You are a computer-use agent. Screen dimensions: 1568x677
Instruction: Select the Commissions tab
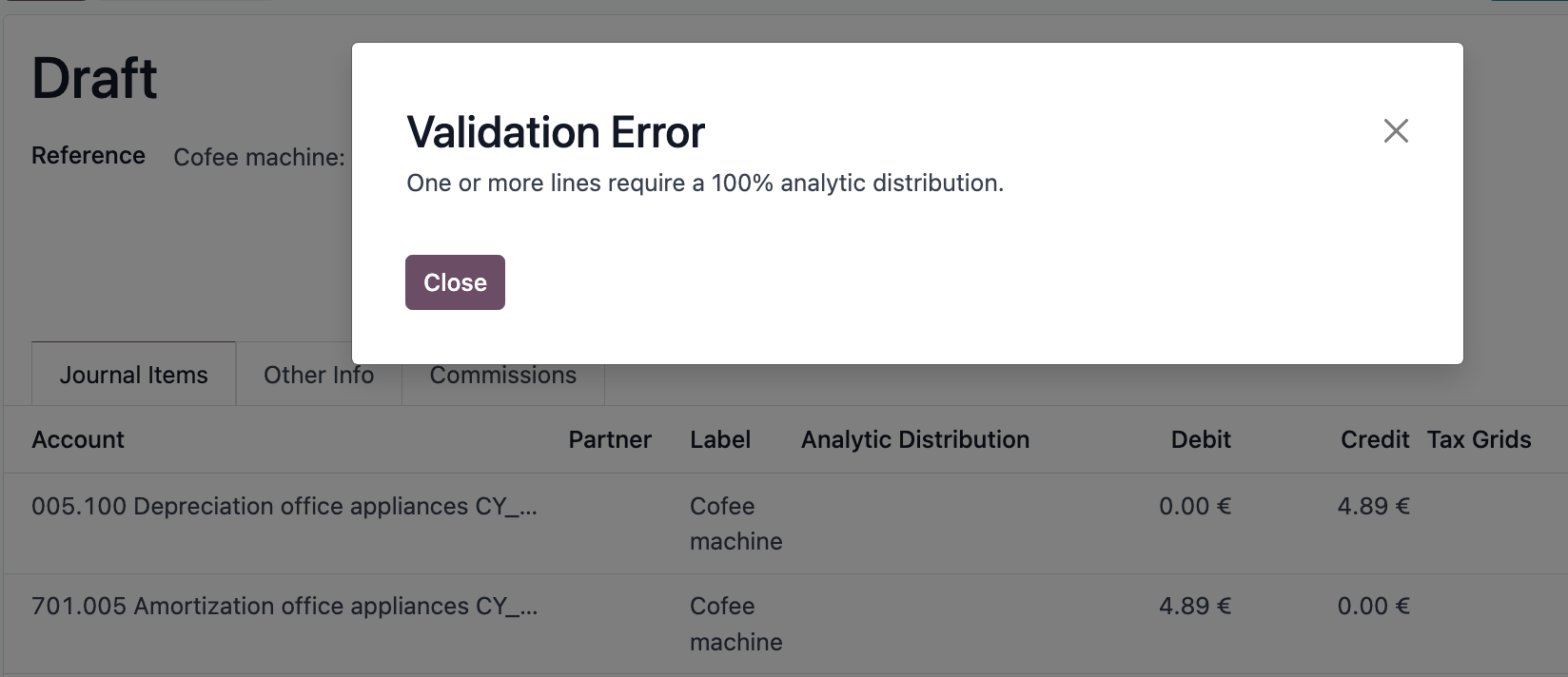tap(502, 375)
